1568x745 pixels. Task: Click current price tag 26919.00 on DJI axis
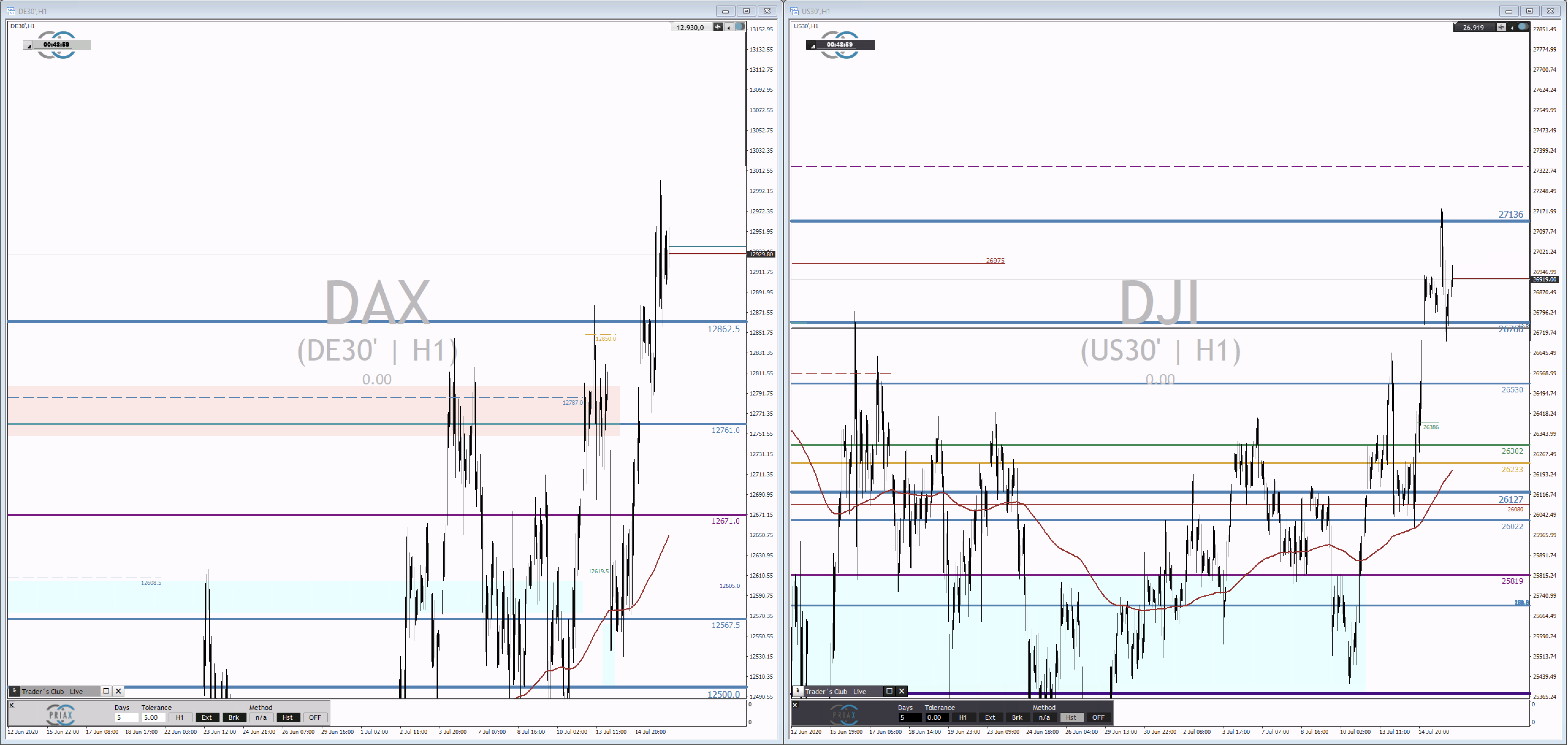click(1544, 279)
